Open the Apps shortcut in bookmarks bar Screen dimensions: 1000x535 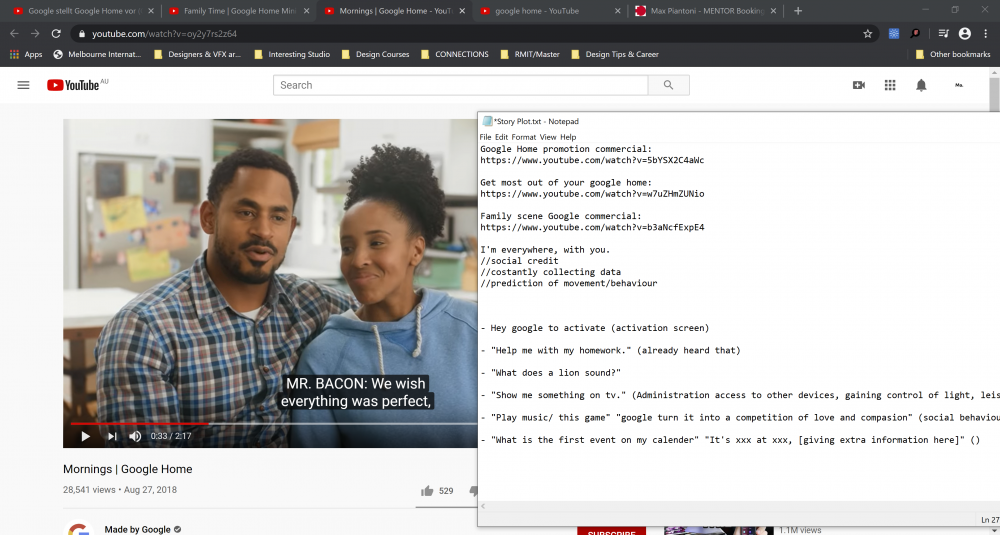point(26,54)
